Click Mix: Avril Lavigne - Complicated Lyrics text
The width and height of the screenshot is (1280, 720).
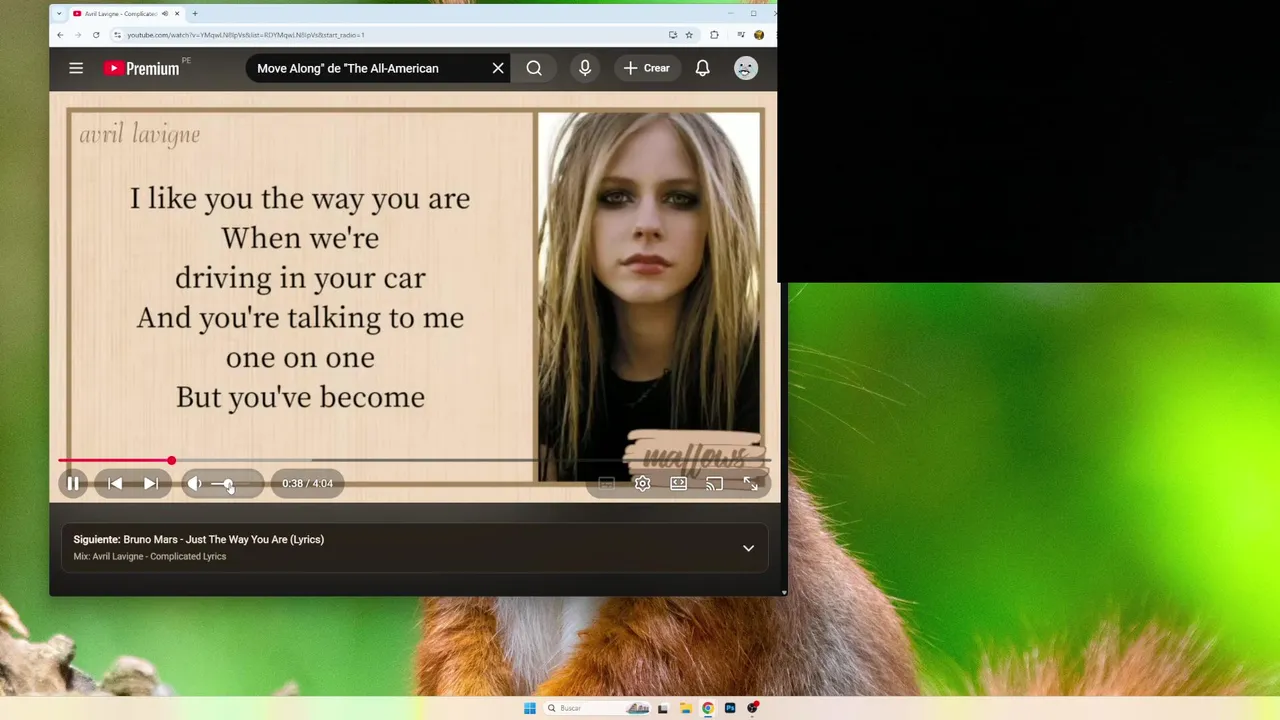[150, 557]
